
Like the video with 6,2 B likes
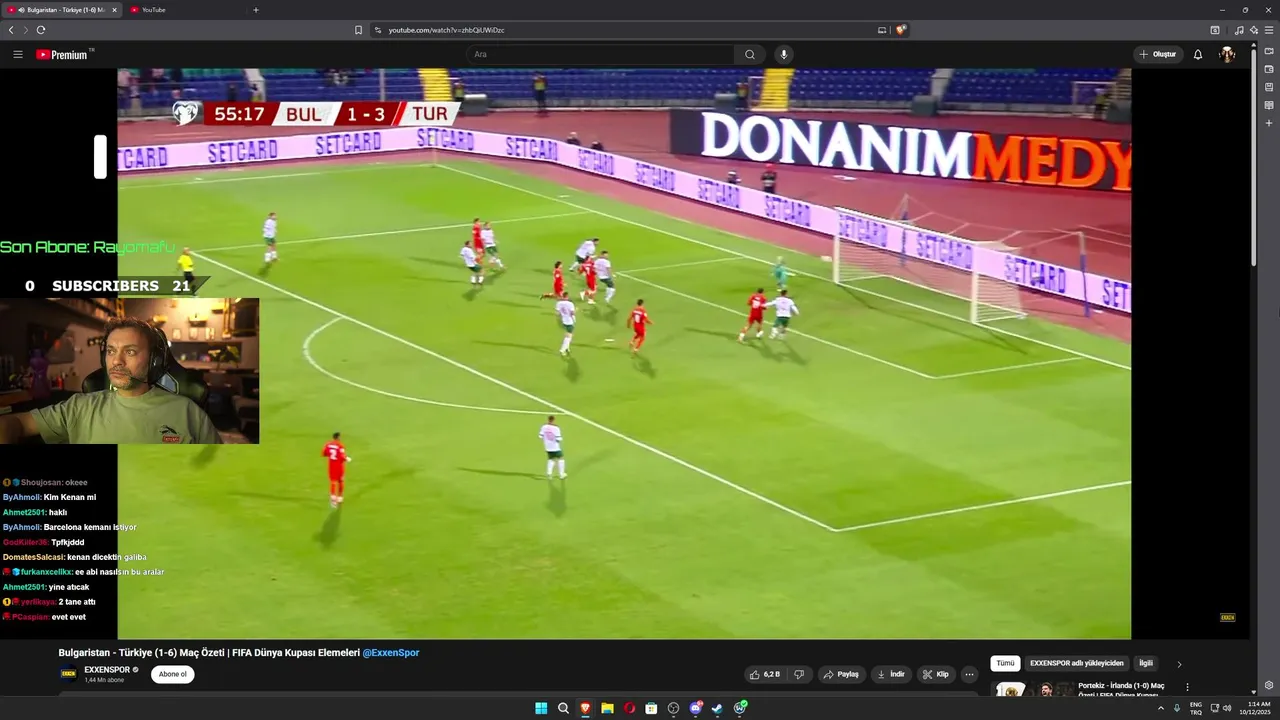(x=765, y=674)
